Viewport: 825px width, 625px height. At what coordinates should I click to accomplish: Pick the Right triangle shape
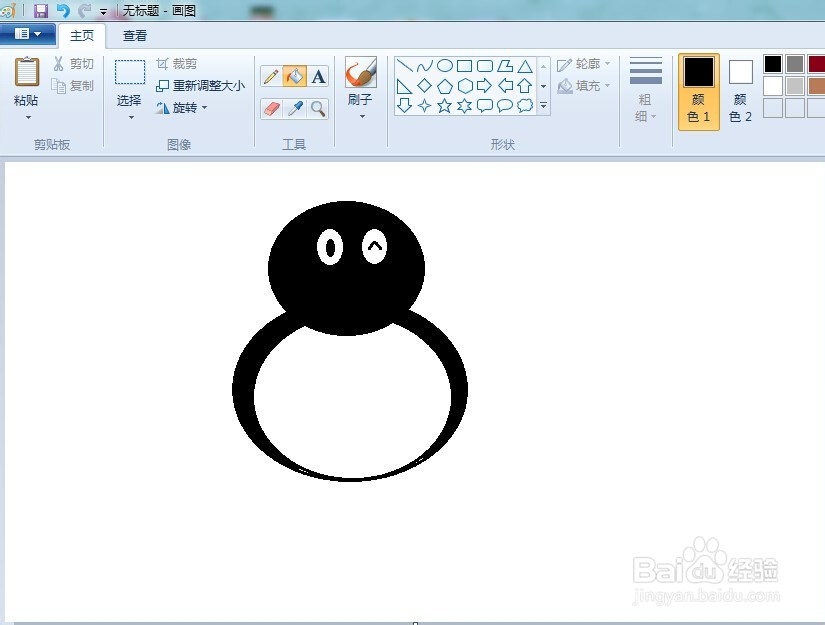404,86
